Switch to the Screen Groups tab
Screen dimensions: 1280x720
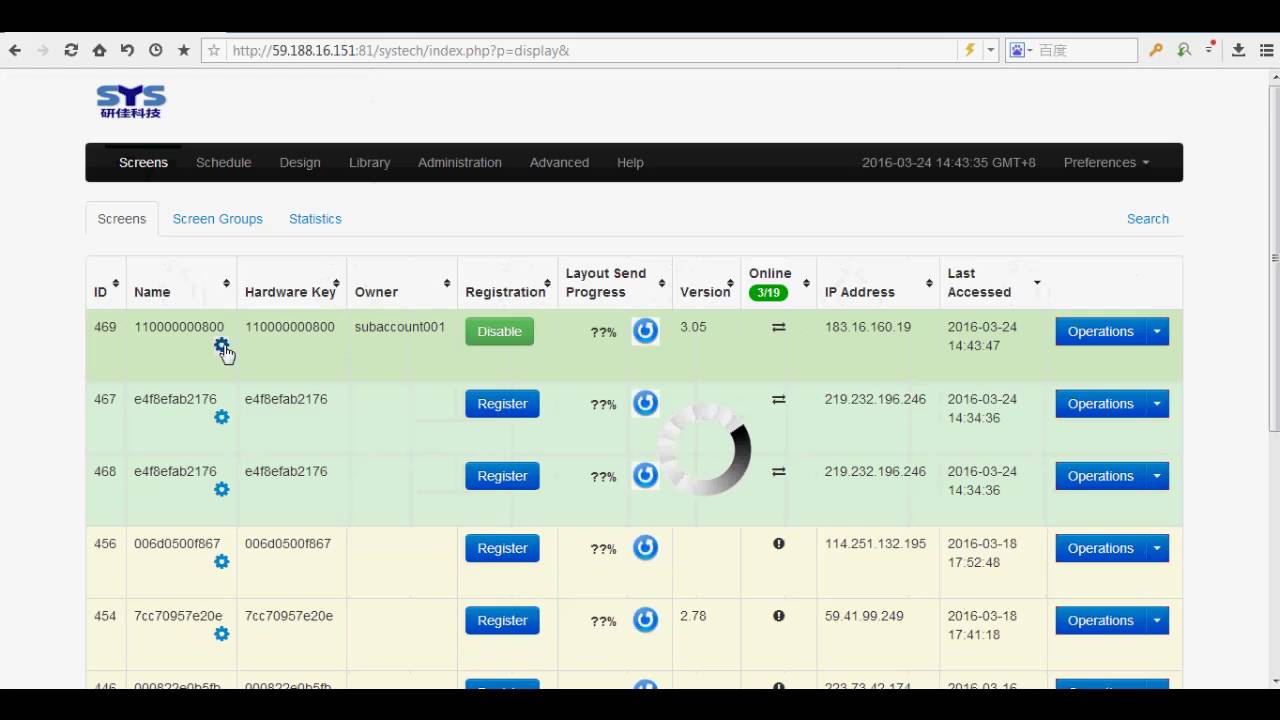tap(217, 219)
